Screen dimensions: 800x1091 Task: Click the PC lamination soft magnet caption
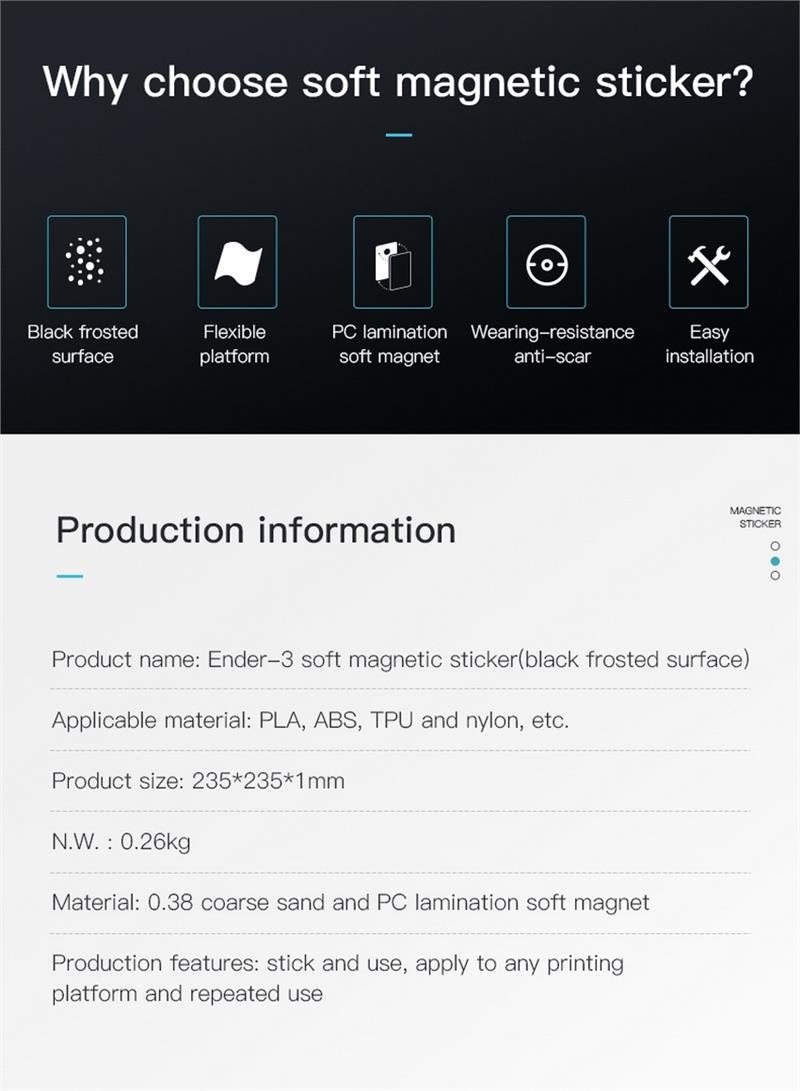pos(390,344)
